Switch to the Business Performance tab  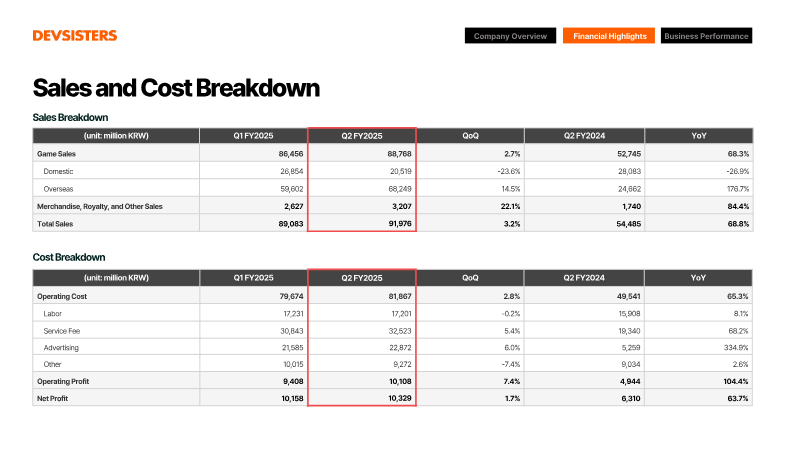tap(707, 36)
